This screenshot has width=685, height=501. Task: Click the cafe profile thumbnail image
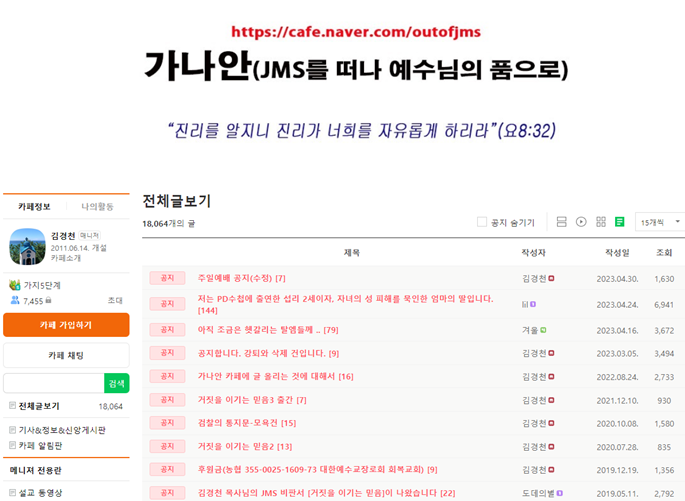pyautogui.click(x=28, y=247)
